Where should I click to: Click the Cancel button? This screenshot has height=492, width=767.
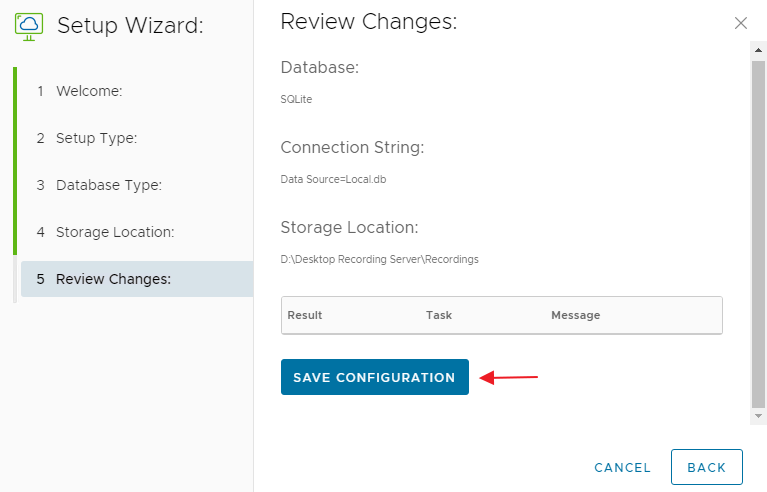(622, 467)
